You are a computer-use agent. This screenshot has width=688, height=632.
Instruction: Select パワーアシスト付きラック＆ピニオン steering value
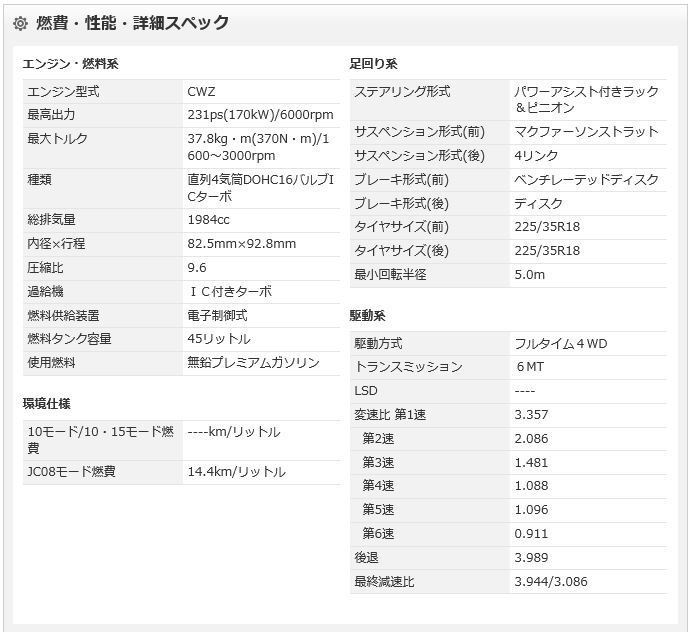(x=587, y=100)
